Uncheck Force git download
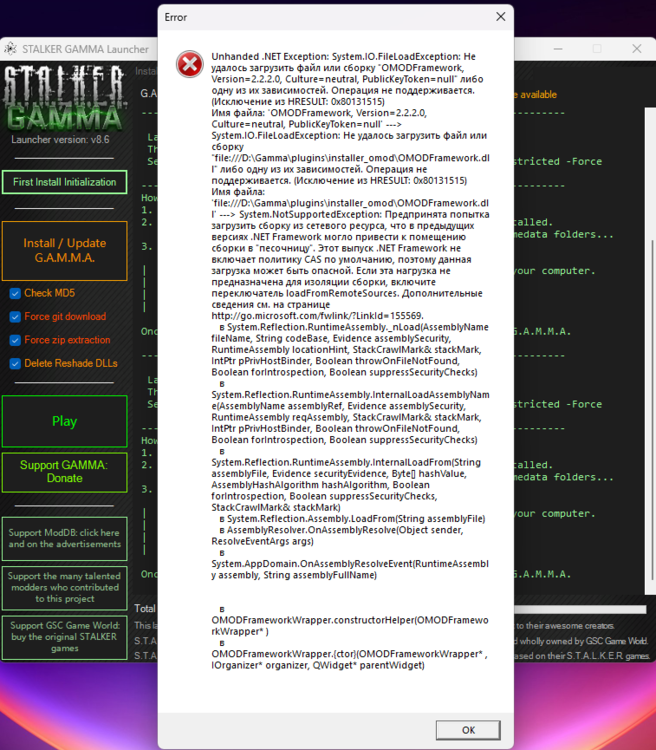 15,317
